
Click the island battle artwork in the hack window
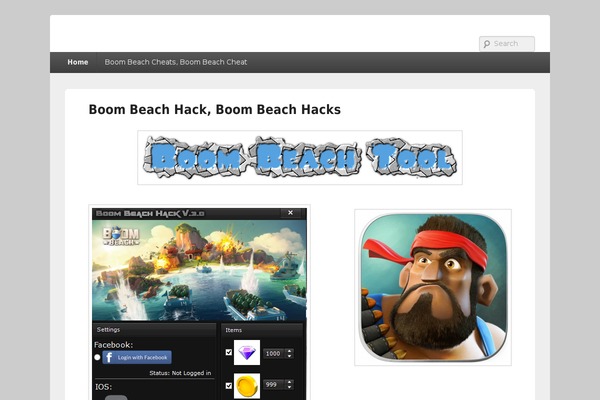click(199, 270)
